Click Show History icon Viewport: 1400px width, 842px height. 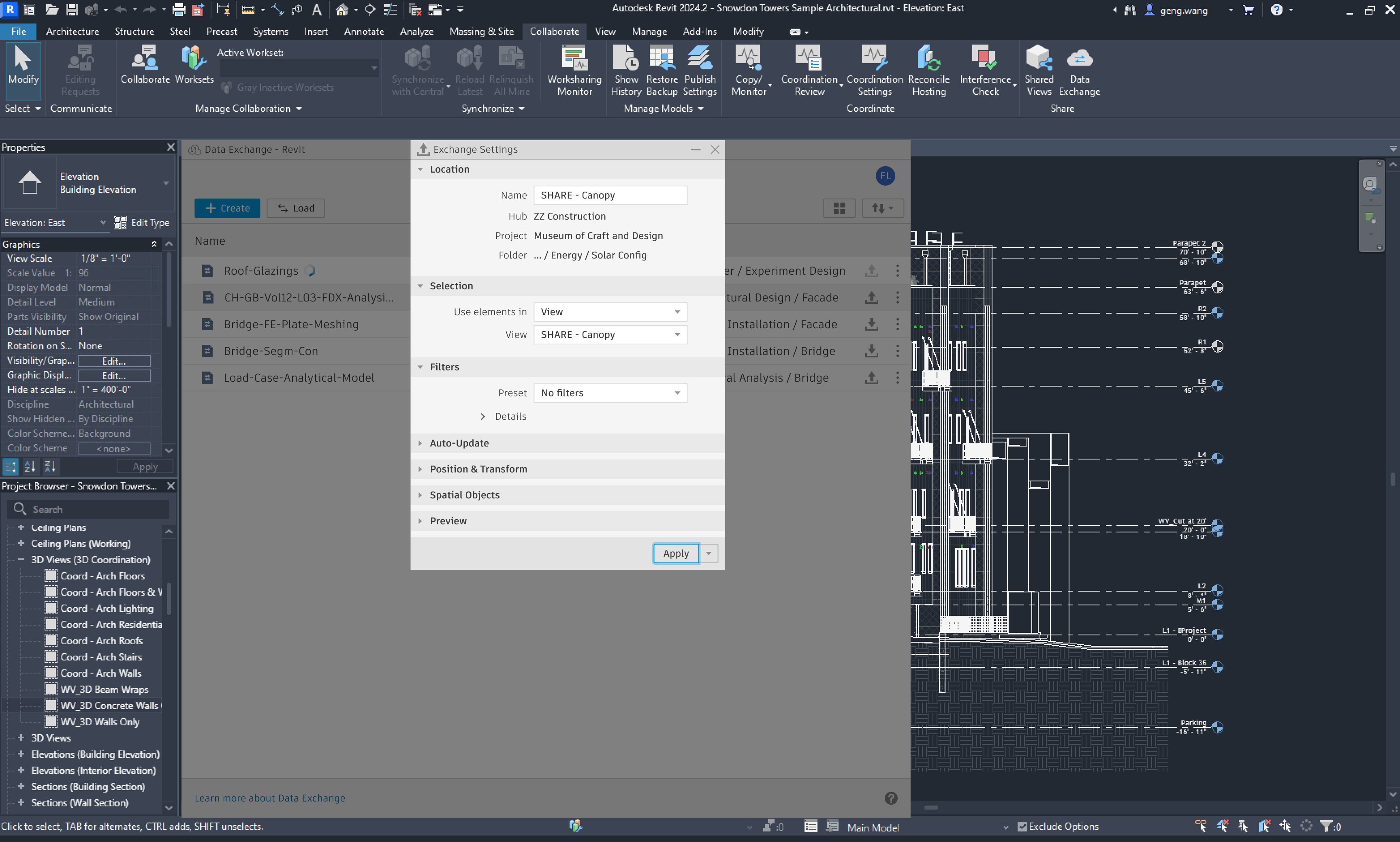point(626,71)
